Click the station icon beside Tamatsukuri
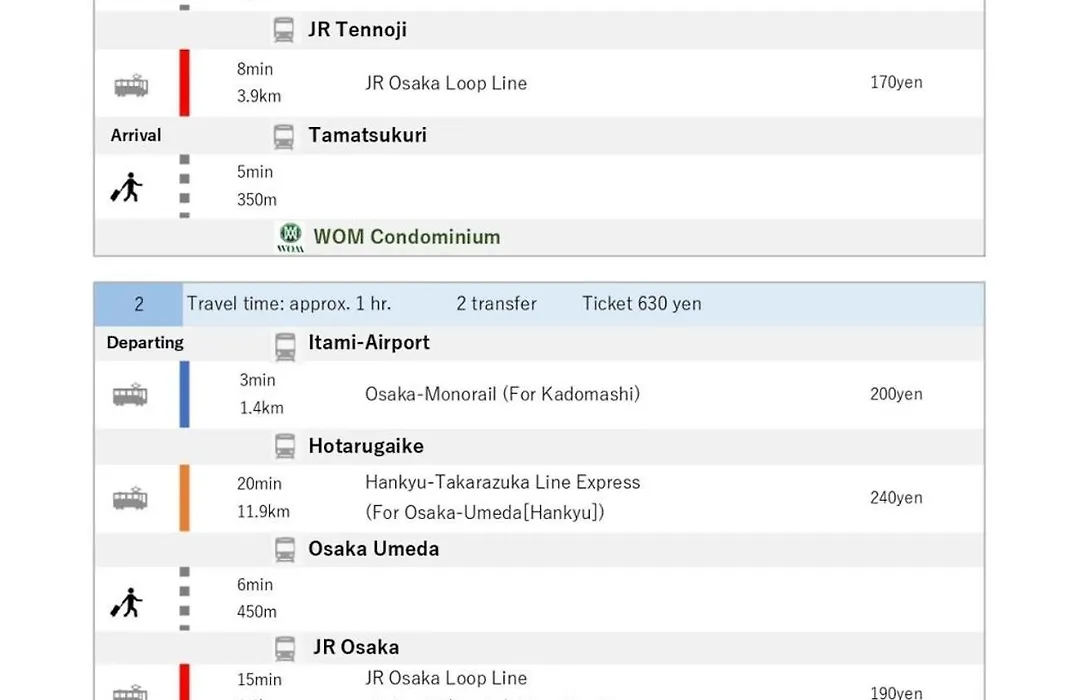Viewport: 1080px width, 700px height. (x=283, y=136)
